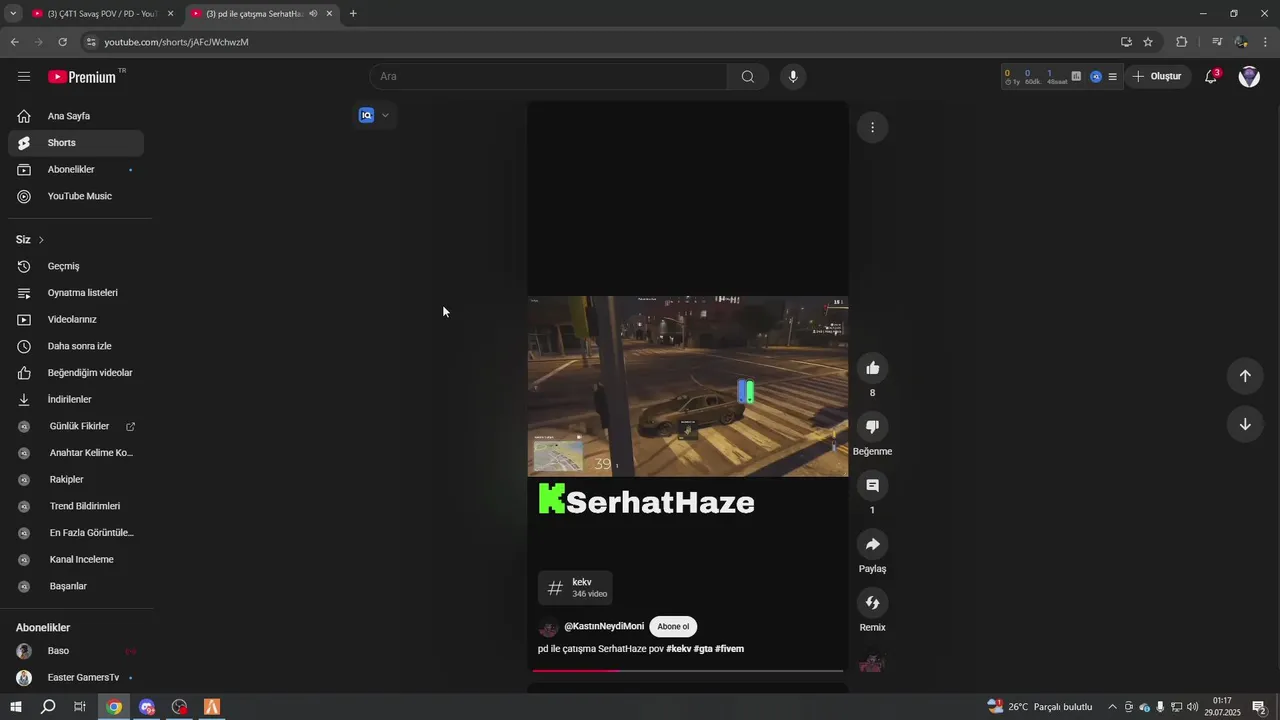The height and width of the screenshot is (720, 1280).
Task: Open Anahtar Kelime sidebar item
Action: [x=76, y=453]
